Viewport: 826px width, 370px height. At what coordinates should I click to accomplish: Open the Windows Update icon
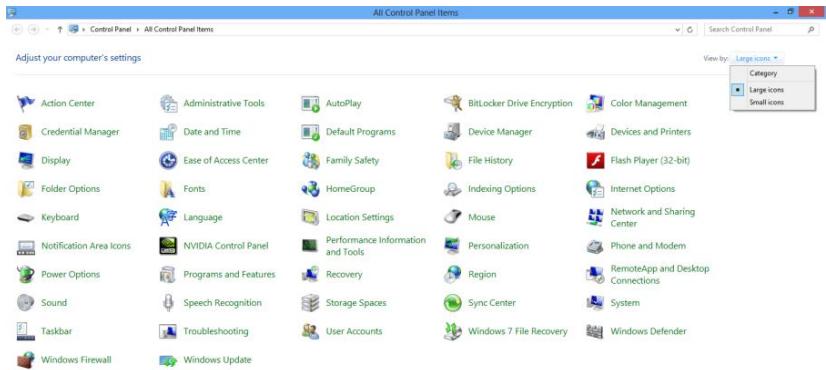click(168, 360)
